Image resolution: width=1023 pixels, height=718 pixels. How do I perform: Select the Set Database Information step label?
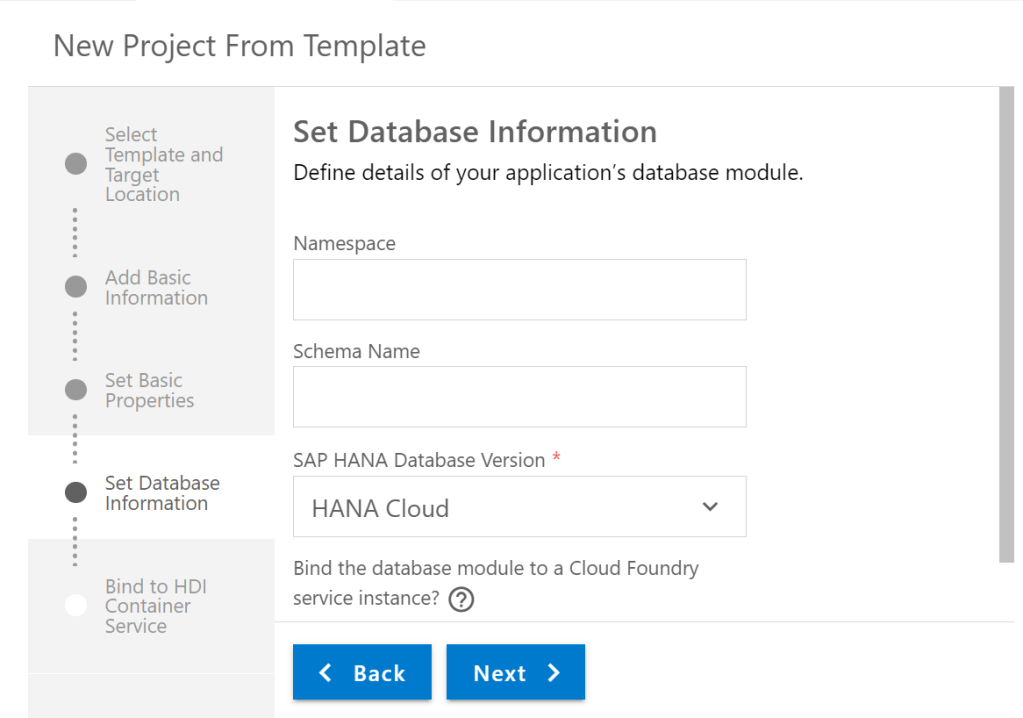(162, 493)
